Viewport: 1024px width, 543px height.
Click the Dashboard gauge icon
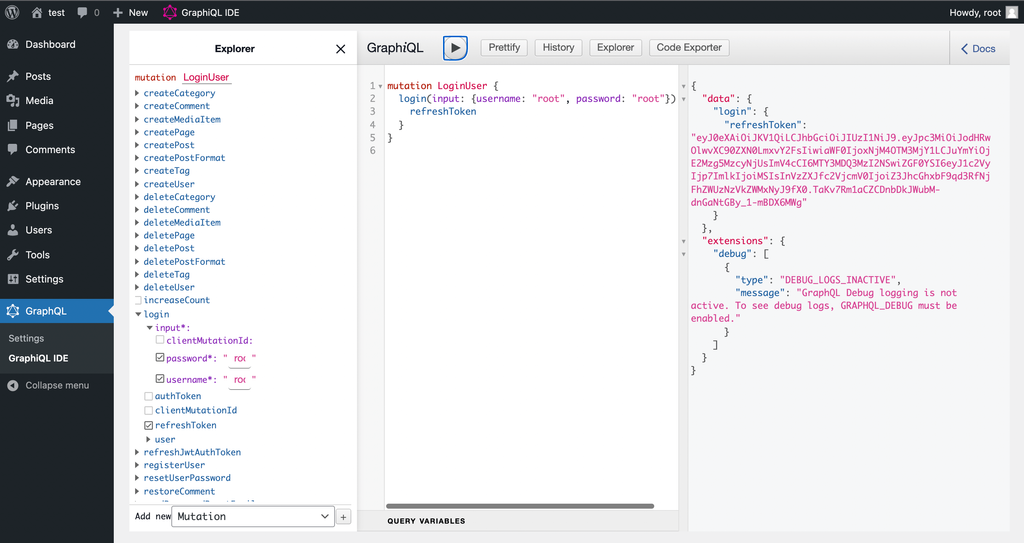click(x=12, y=44)
